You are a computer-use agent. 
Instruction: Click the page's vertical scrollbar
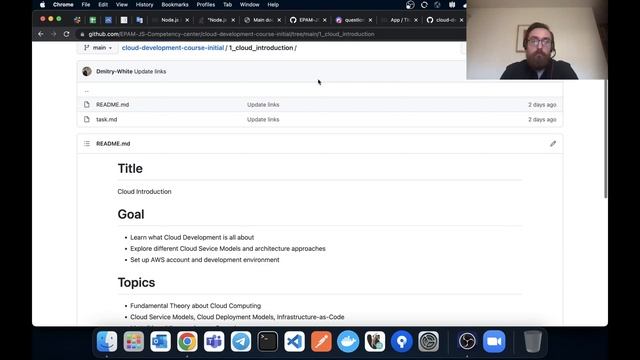point(606,139)
